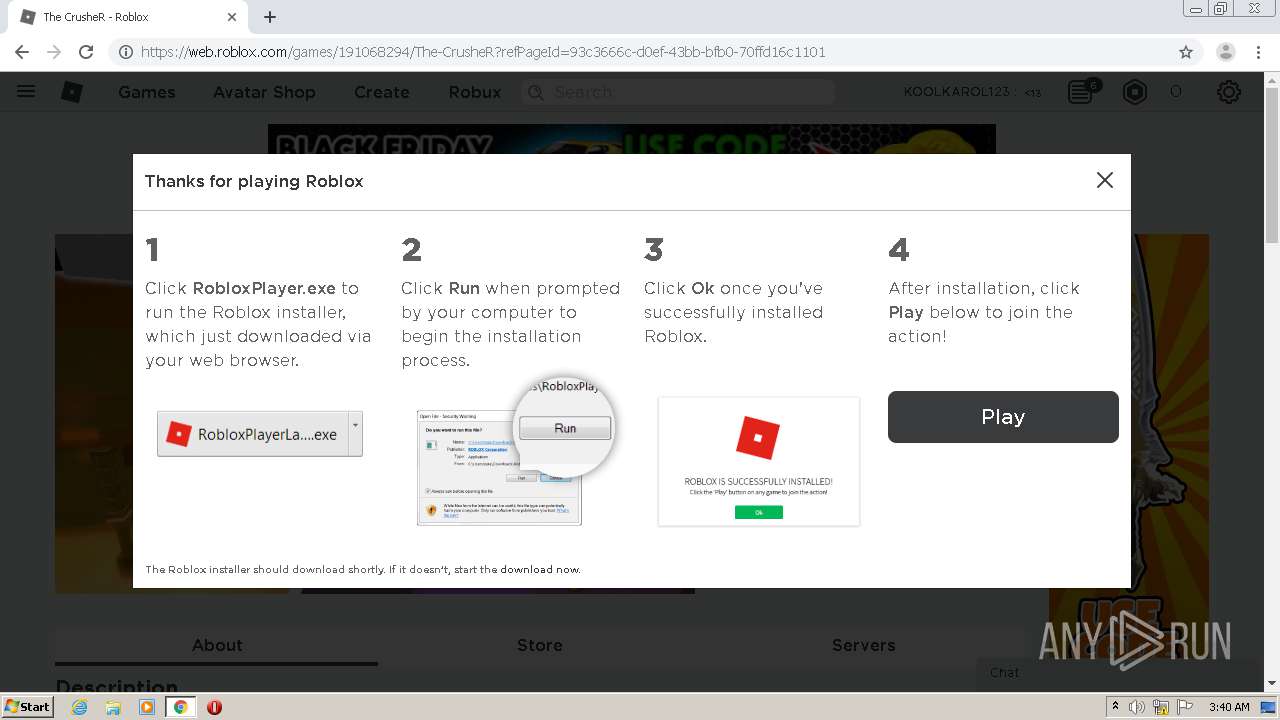
Task: Open the Roblox hamburger navigation menu
Action: (x=26, y=92)
